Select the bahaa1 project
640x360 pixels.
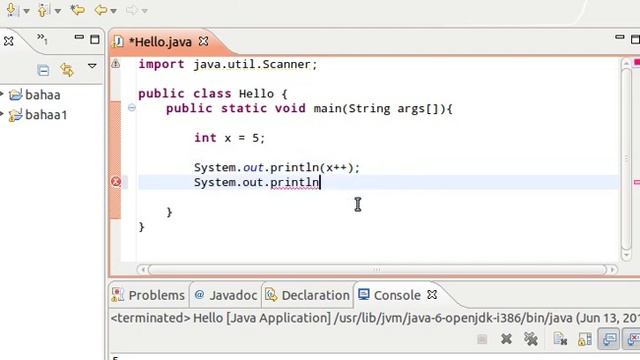46,115
